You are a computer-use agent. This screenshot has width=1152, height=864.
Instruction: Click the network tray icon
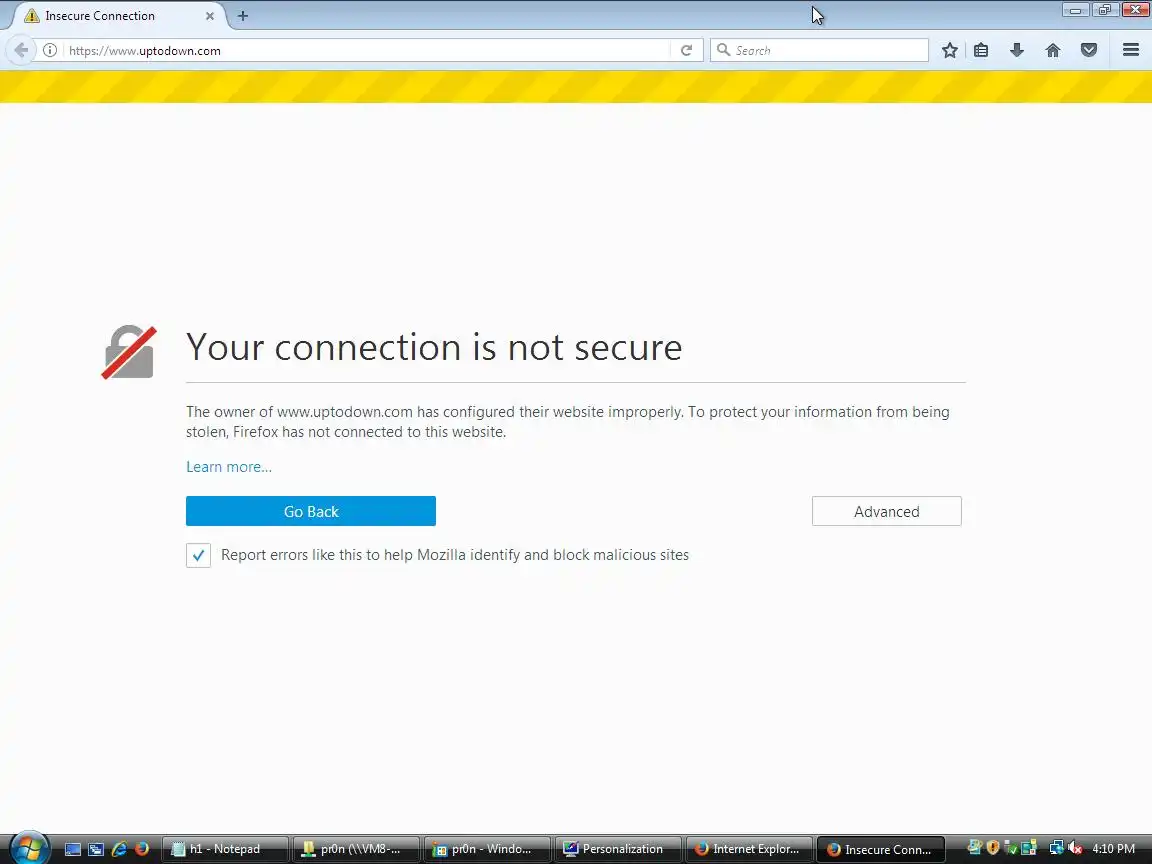pyautogui.click(x=1056, y=848)
